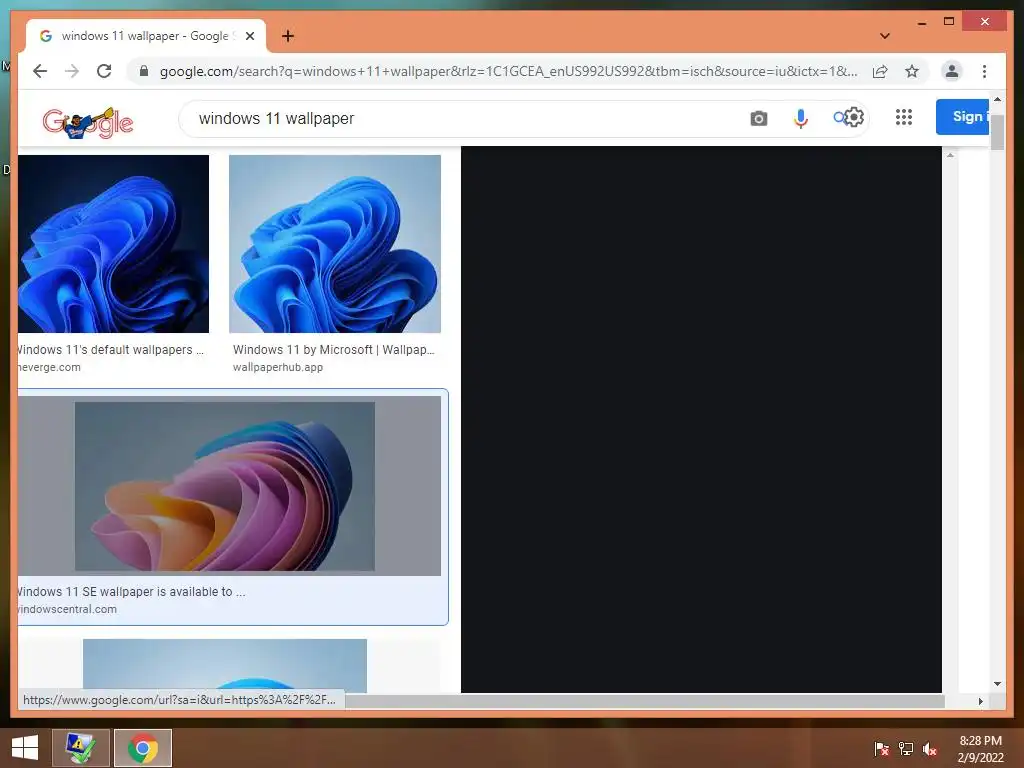
Task: Open the light blue bloom wallpaper thumbnail
Action: pos(335,244)
